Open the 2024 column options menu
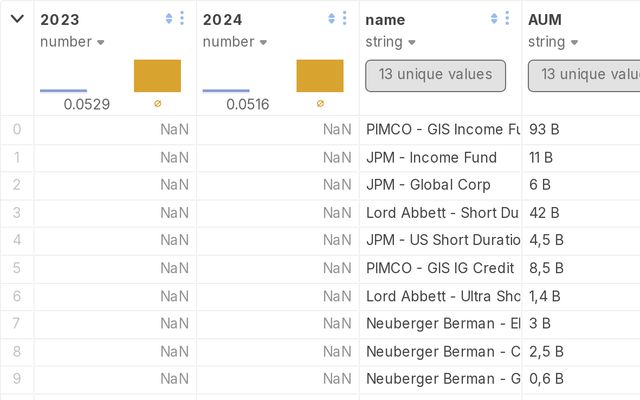Image resolution: width=640 pixels, height=400 pixels. pyautogui.click(x=345, y=18)
